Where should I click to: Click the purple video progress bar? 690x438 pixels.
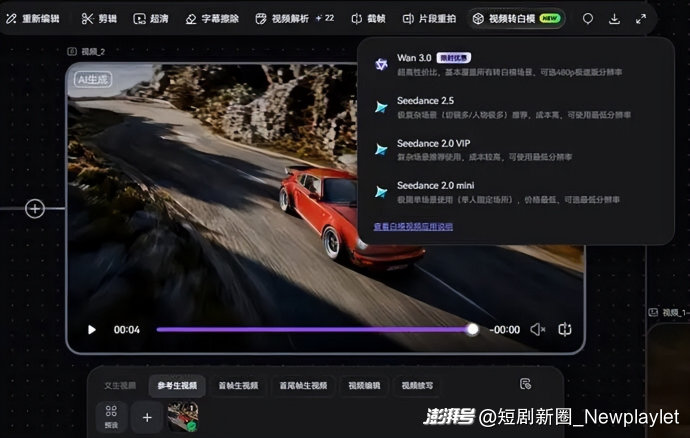[x=314, y=329]
